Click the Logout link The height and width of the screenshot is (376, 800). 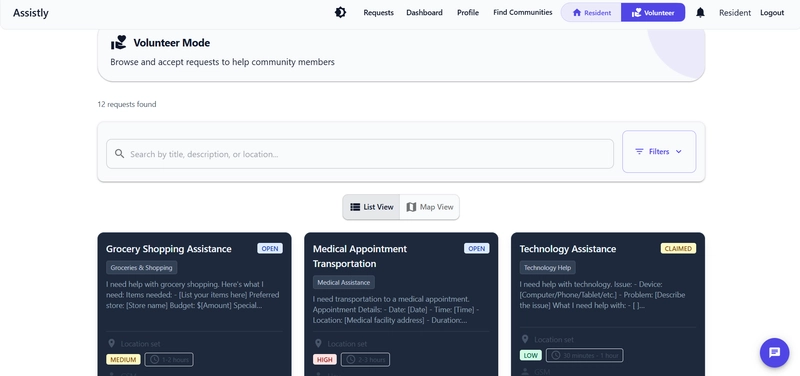pos(772,13)
